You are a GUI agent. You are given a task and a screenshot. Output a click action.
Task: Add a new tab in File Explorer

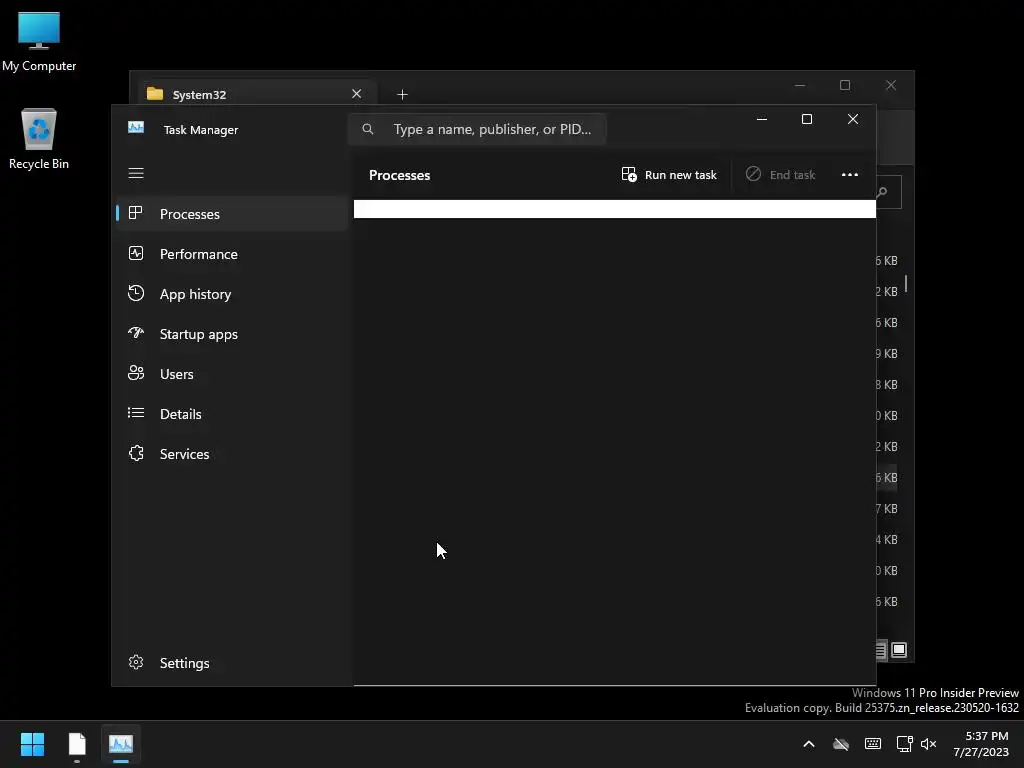402,95
